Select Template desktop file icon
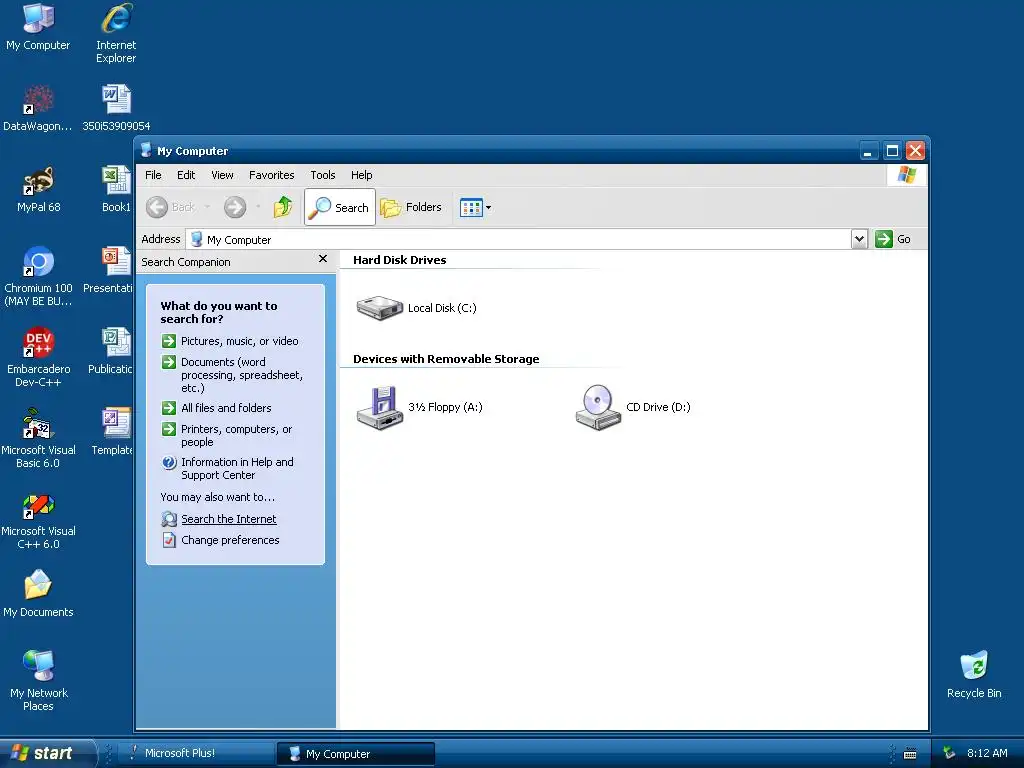The height and width of the screenshot is (768, 1024). 112,432
